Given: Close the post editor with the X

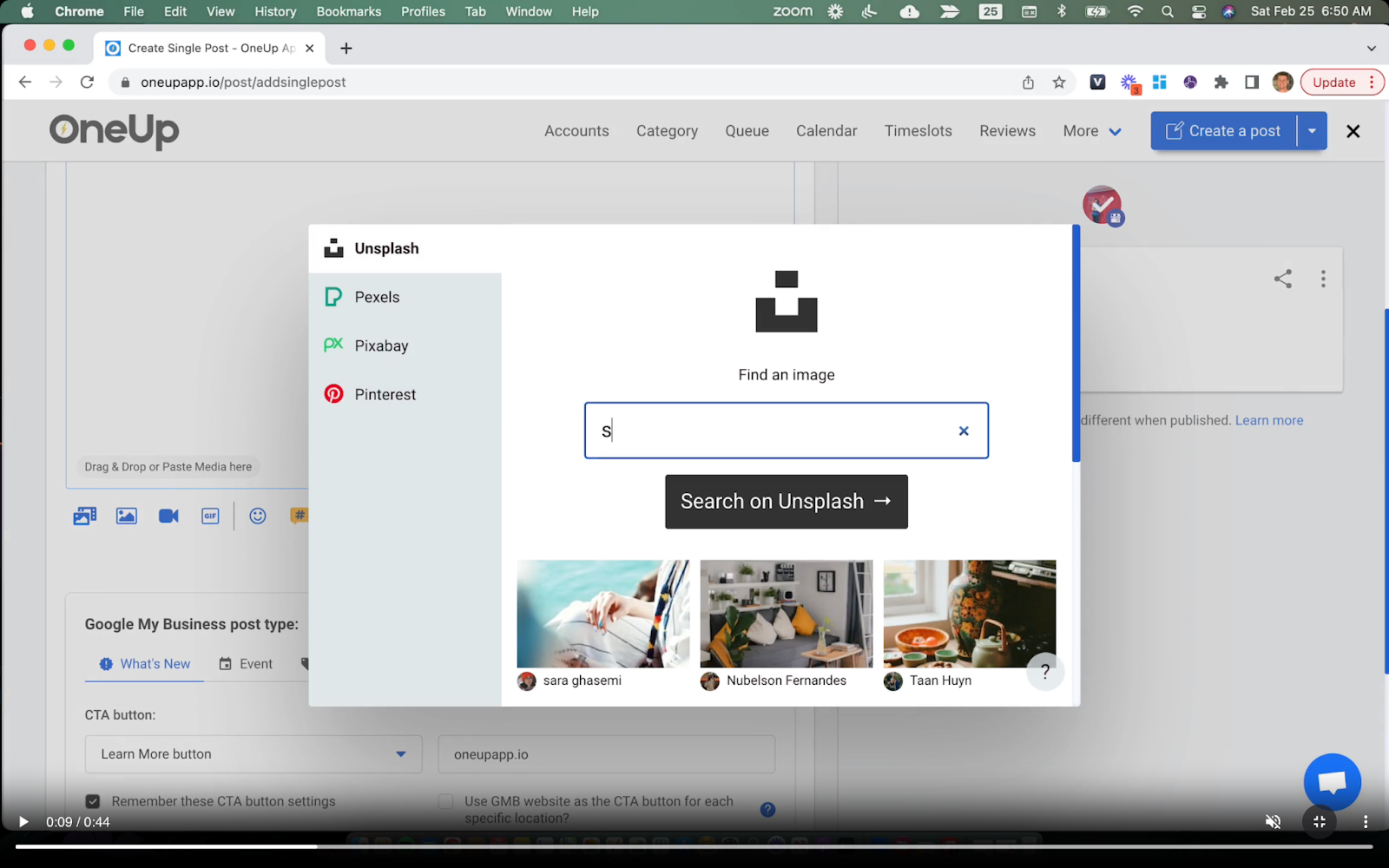Looking at the screenshot, I should (x=1353, y=131).
